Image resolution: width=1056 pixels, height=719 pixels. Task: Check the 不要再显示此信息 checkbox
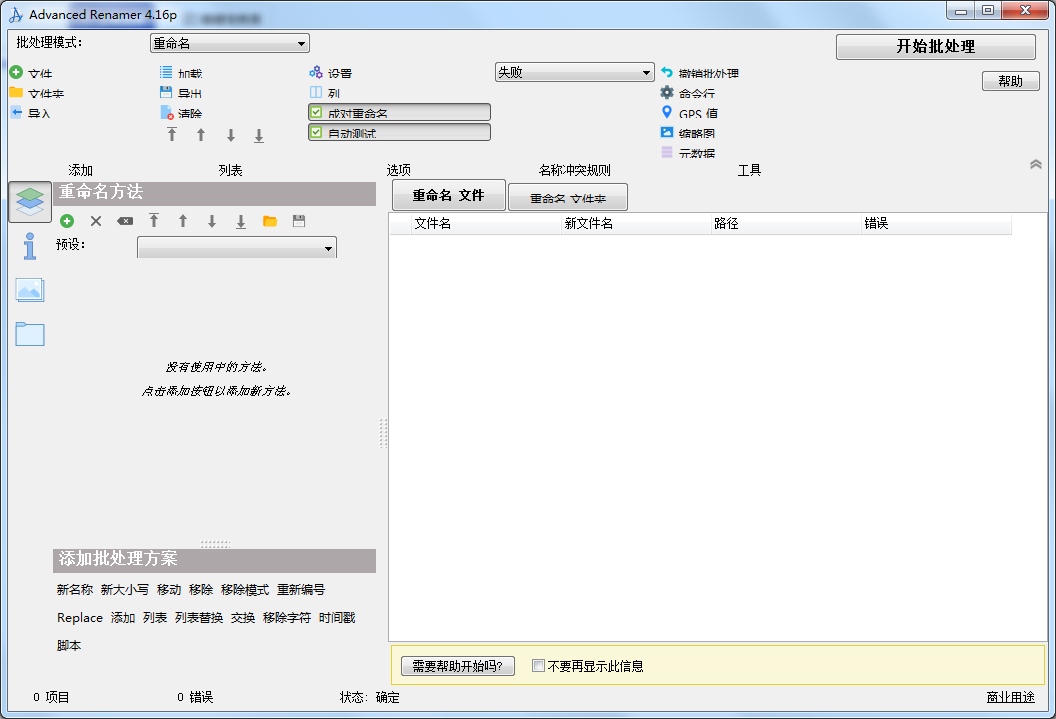point(538,666)
